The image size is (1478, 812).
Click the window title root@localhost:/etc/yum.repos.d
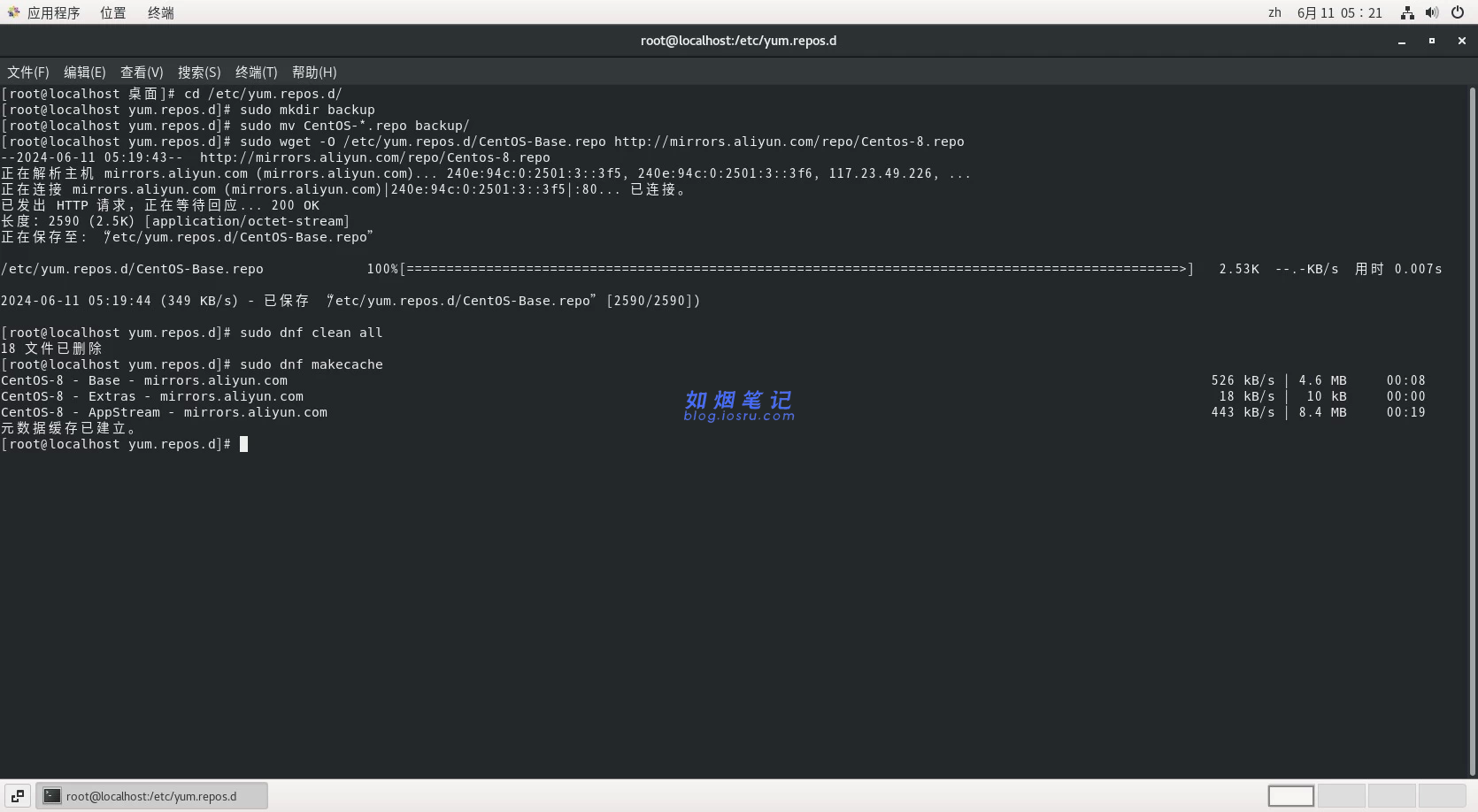(739, 41)
